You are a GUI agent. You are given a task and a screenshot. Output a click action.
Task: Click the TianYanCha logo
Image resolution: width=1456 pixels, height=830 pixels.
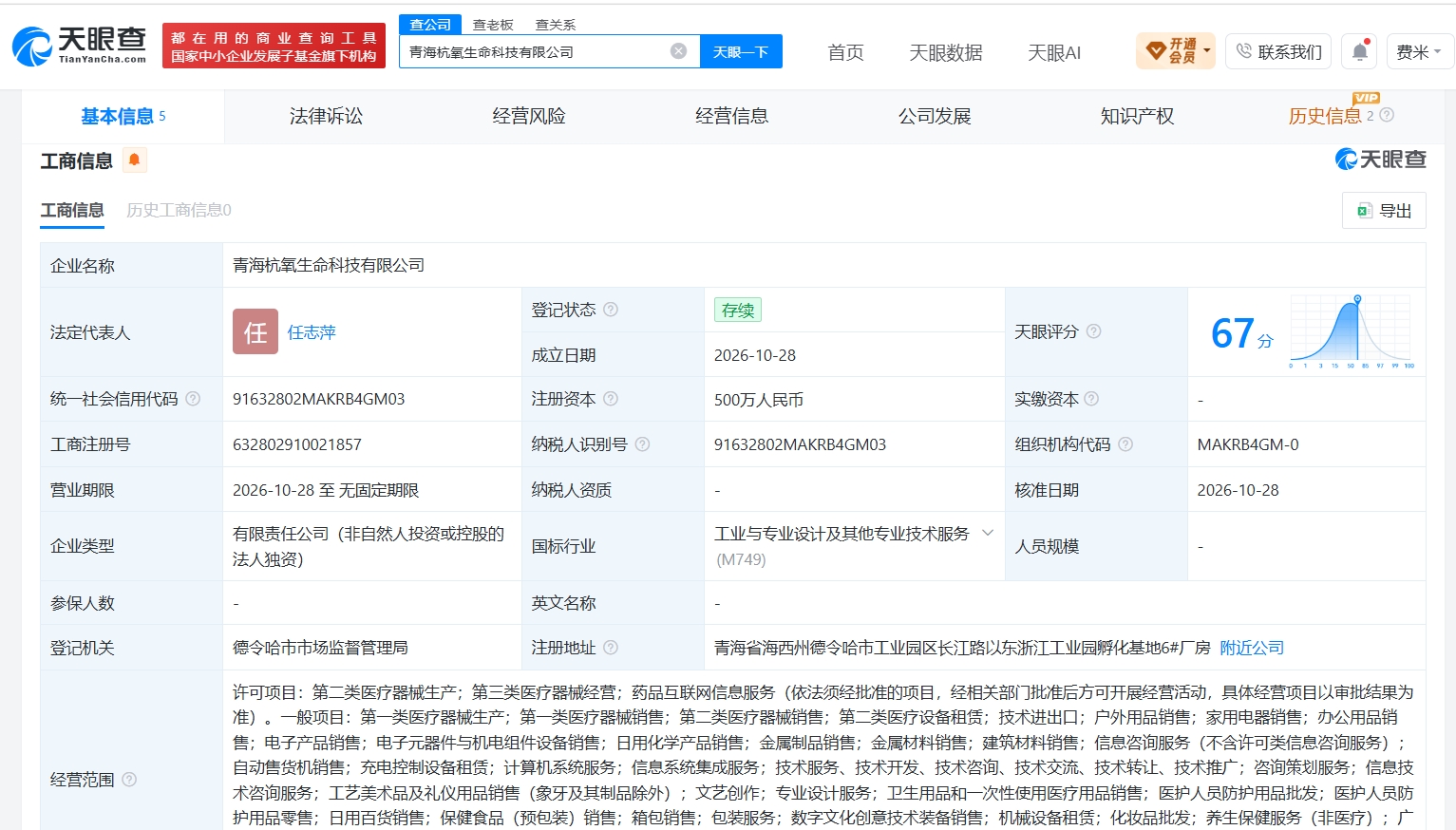80,45
